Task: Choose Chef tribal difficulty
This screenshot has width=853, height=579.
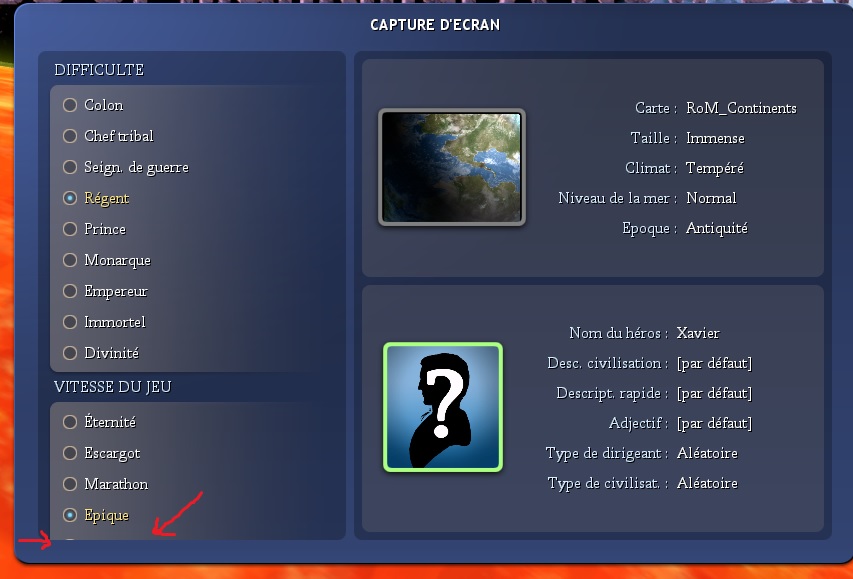Action: (x=70, y=136)
